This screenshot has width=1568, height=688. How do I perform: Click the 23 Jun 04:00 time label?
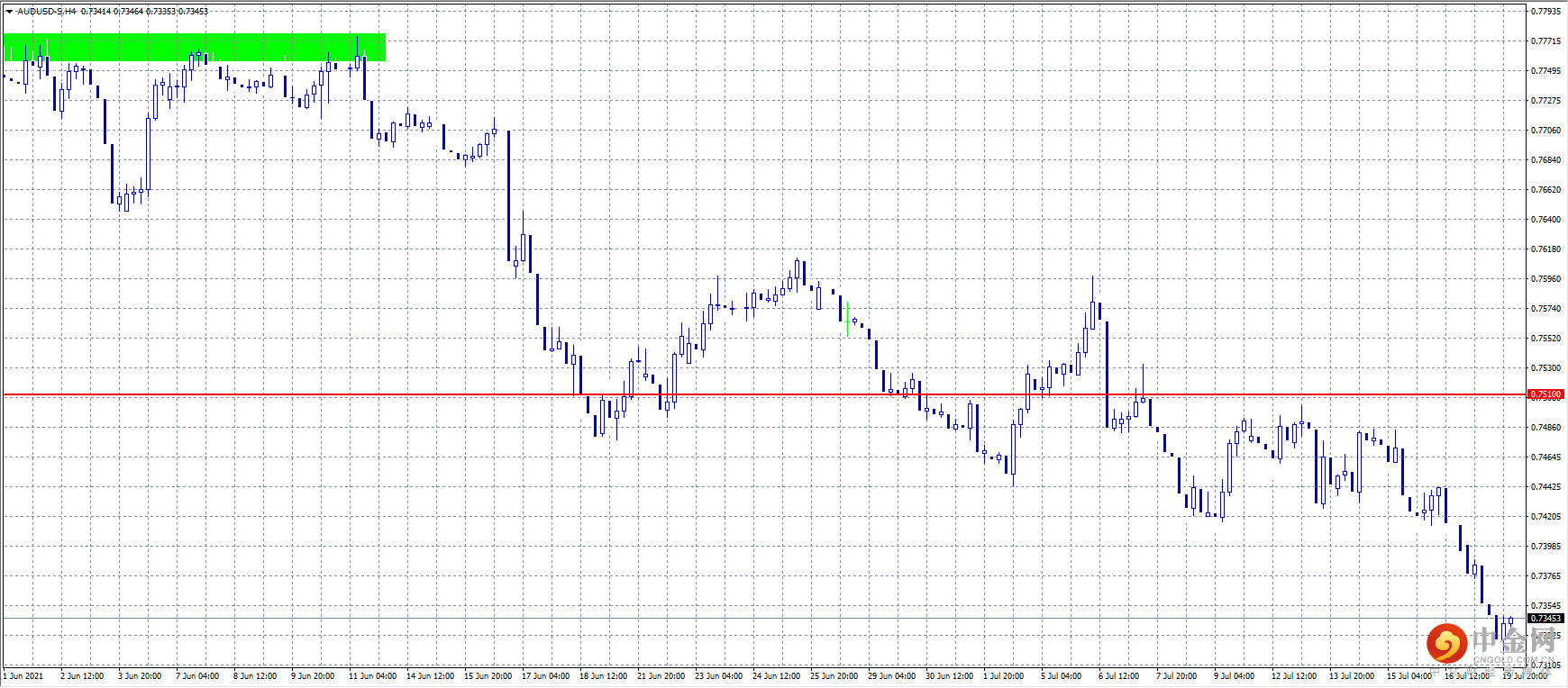718,676
